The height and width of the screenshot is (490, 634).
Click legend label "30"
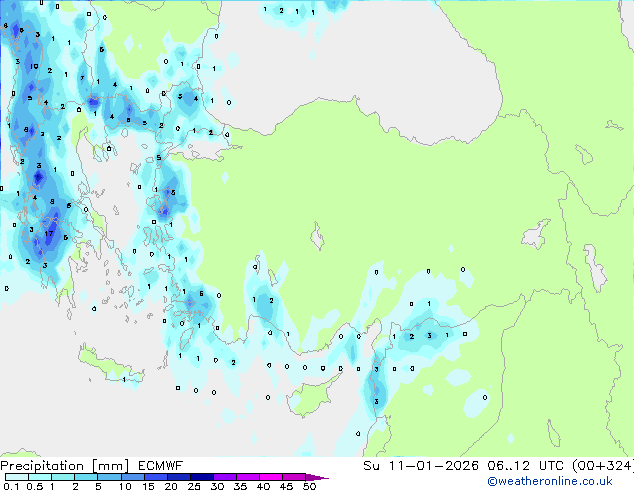217,486
